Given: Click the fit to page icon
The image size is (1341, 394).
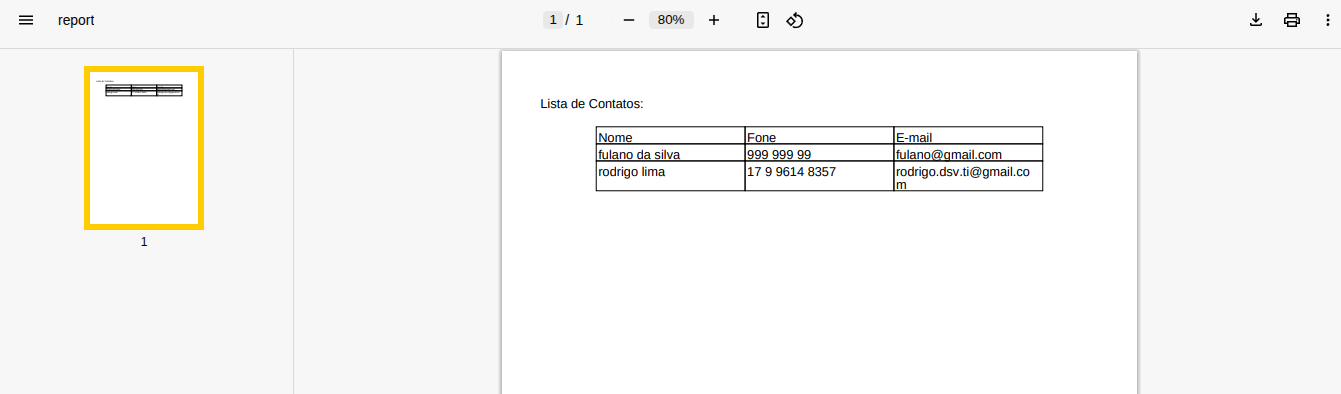Looking at the screenshot, I should click(x=763, y=20).
